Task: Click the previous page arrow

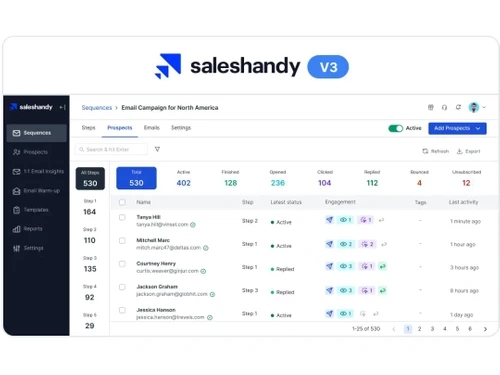Action: (394, 329)
